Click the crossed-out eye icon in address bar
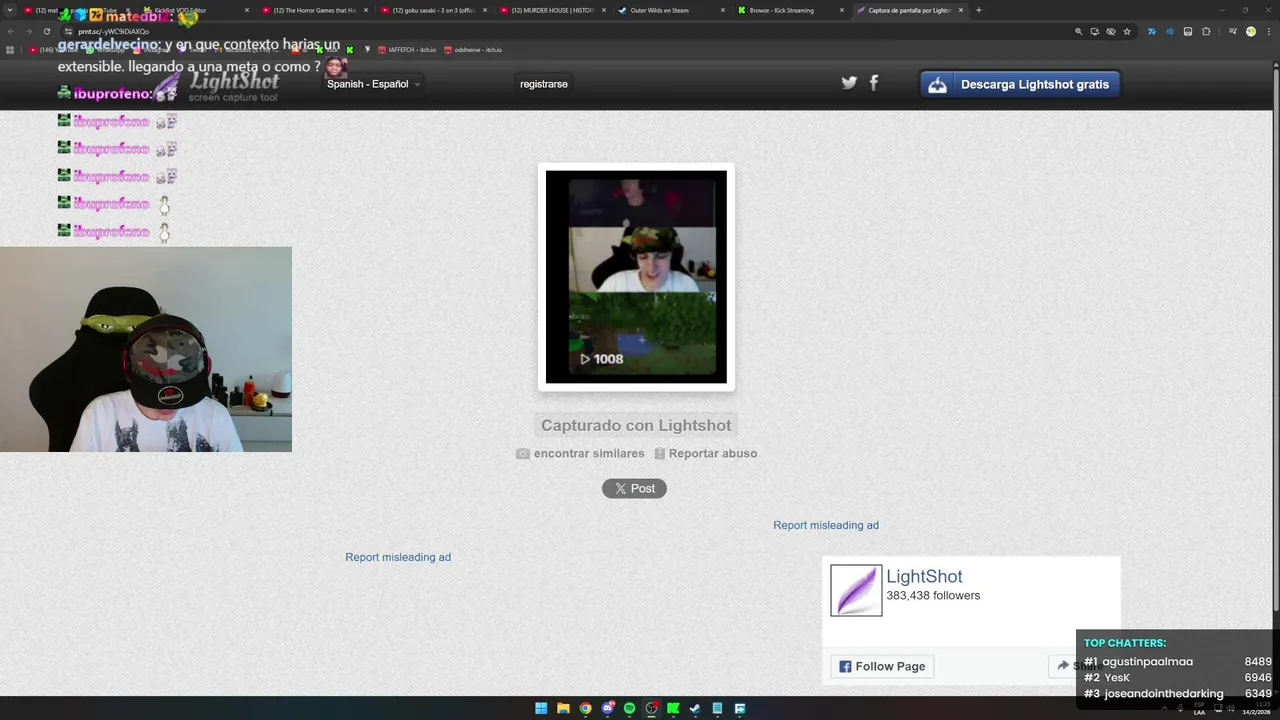 [x=1110, y=31]
